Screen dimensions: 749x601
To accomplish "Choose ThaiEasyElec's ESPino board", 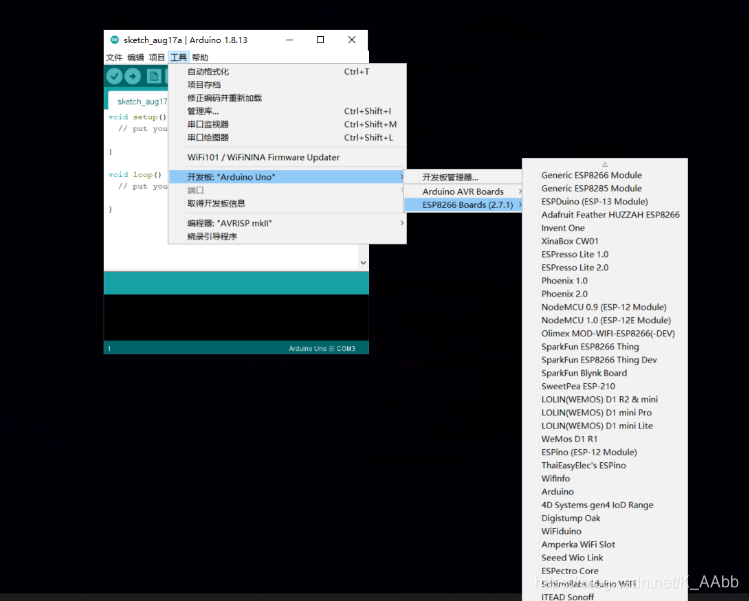I will [605, 465].
